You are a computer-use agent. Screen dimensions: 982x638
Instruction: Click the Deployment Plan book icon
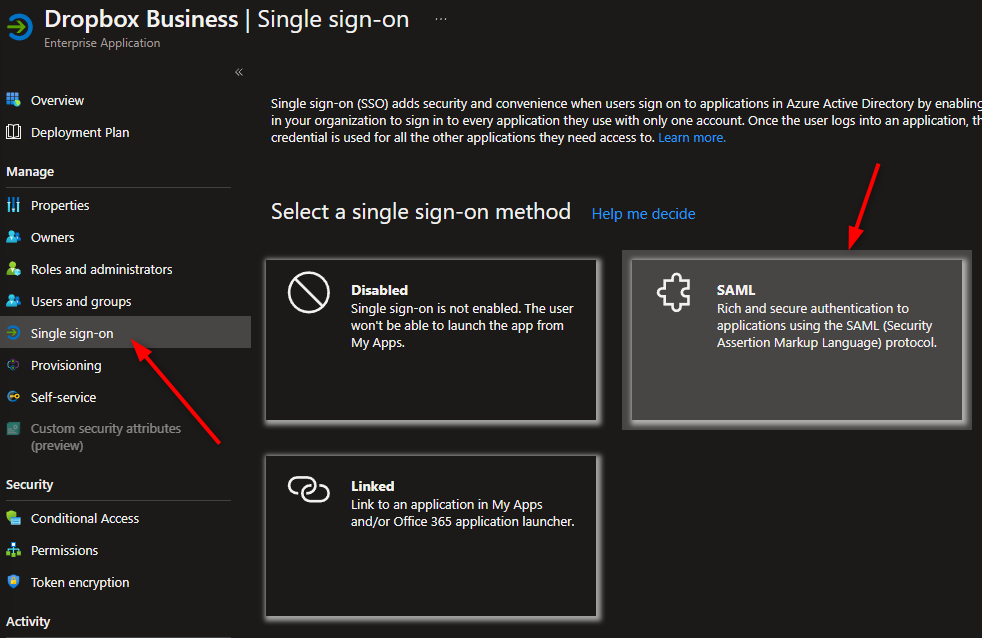(x=14, y=132)
